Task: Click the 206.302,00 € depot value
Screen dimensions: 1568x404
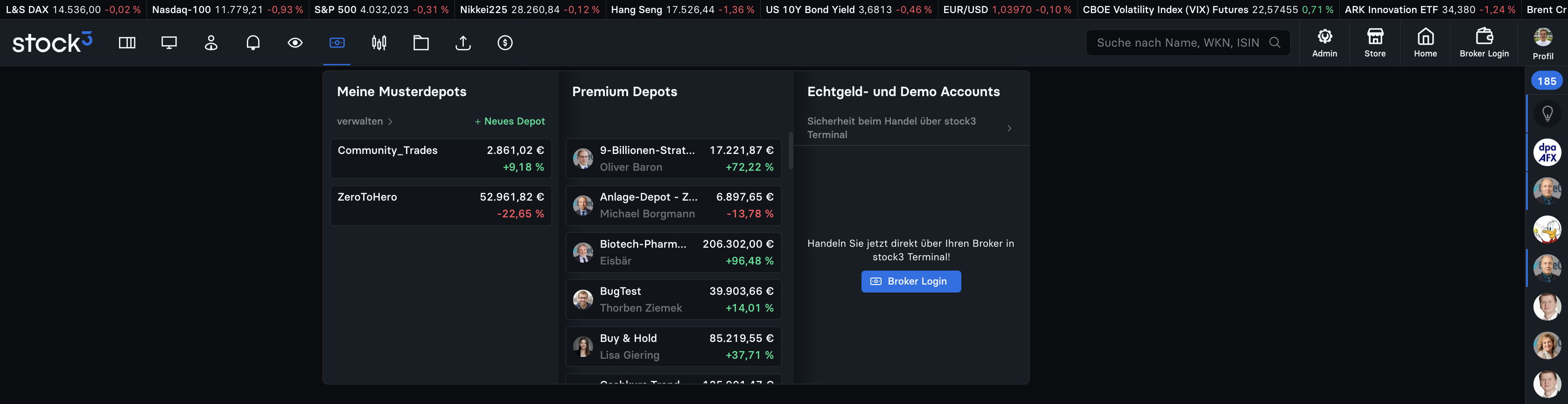Action: (738, 244)
